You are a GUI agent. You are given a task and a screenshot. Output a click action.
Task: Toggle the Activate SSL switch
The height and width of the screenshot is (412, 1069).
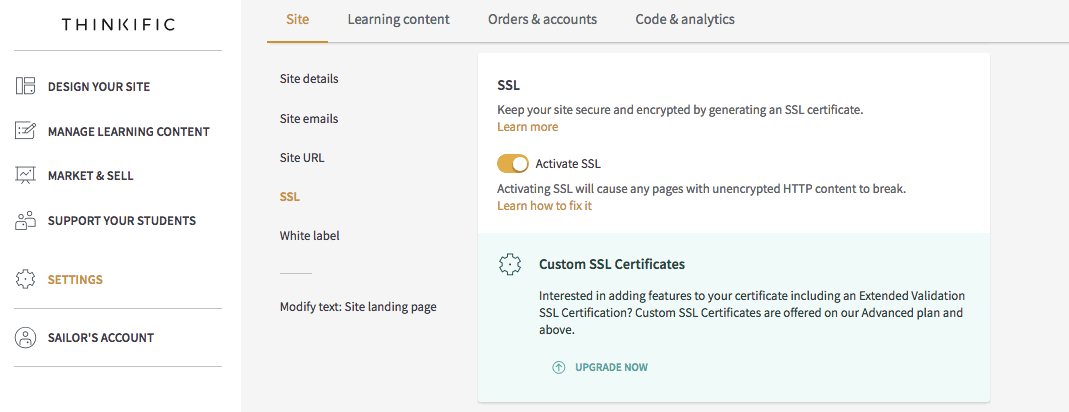pyautogui.click(x=513, y=164)
